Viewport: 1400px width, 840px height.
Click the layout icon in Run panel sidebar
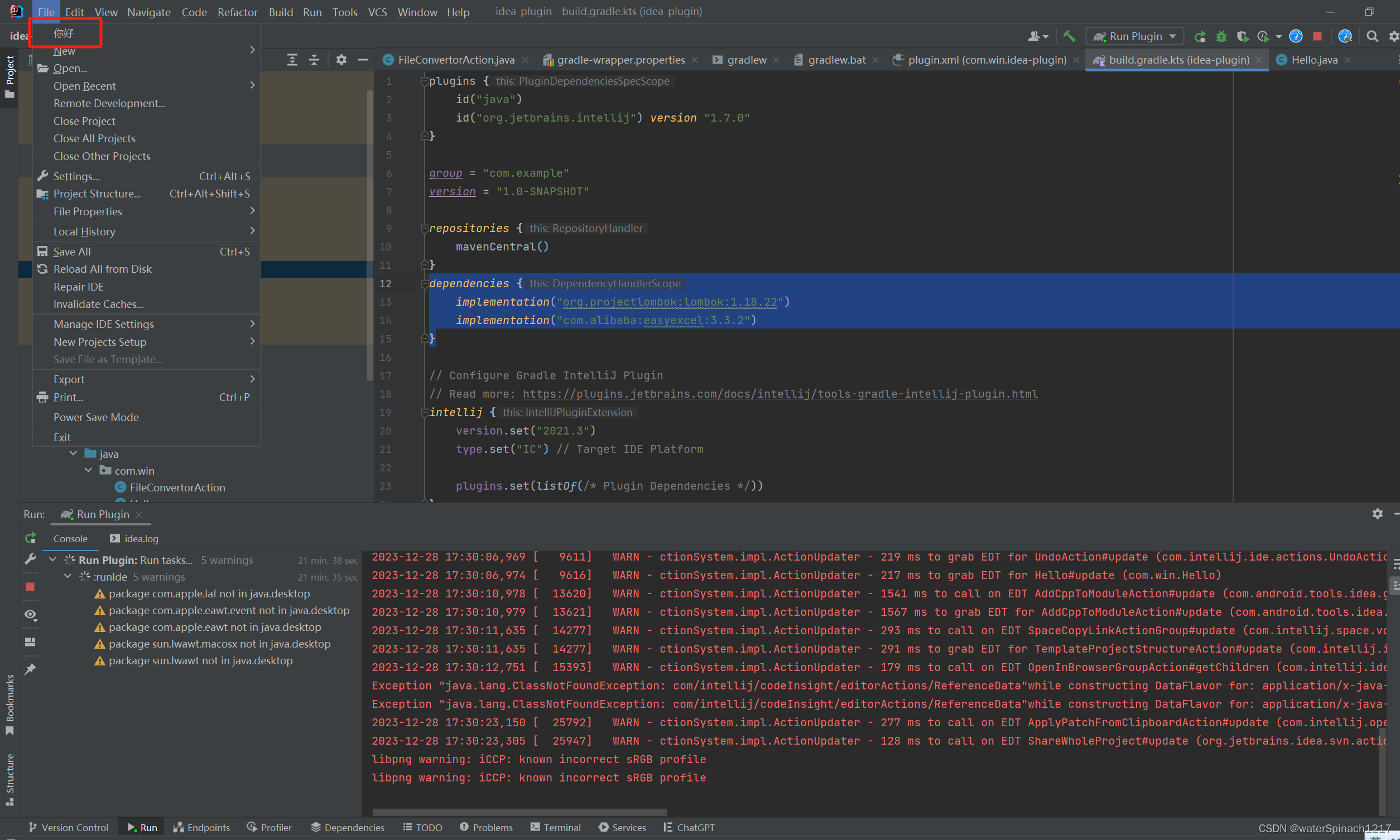click(x=31, y=642)
